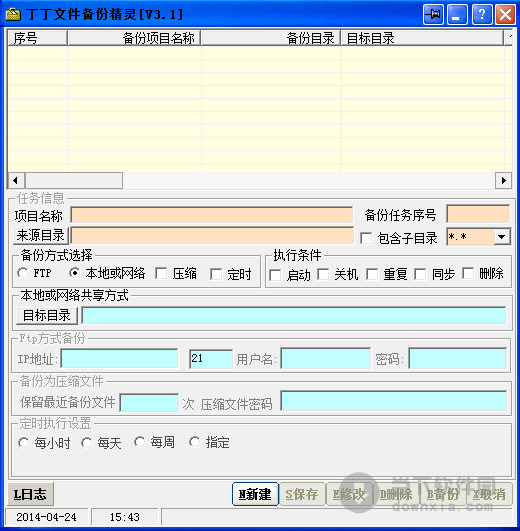Click the app icon in the title bar
Image resolution: width=520 pixels, height=531 pixels.
(13, 14)
